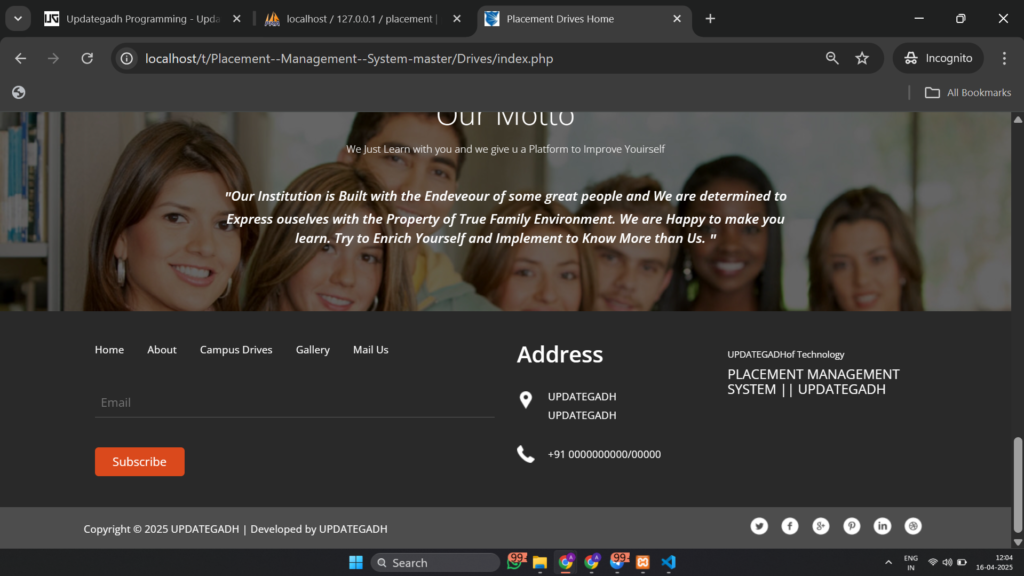The image size is (1024, 576).
Task: Open Visual Studio Code from the taskbar
Action: pyautogui.click(x=668, y=562)
